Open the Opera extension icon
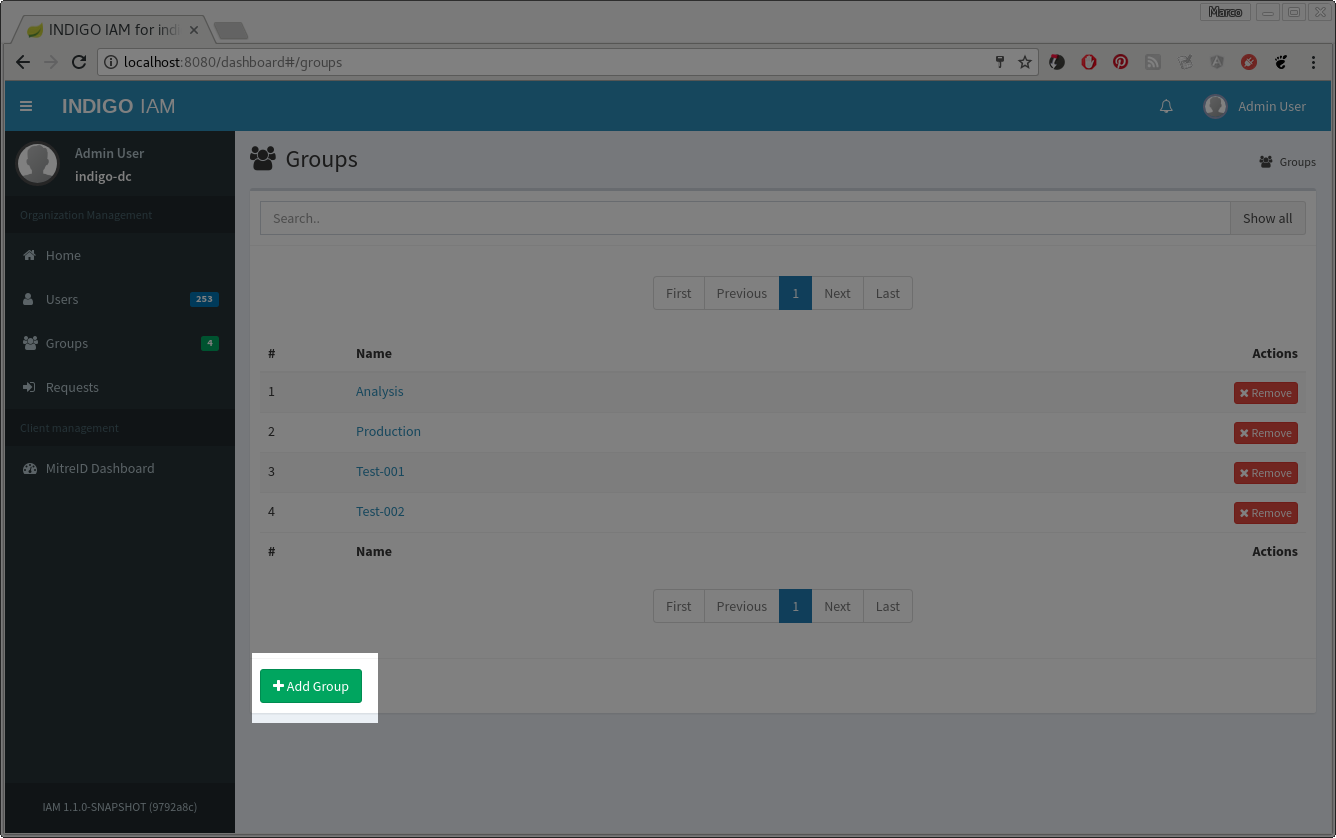 [1089, 62]
